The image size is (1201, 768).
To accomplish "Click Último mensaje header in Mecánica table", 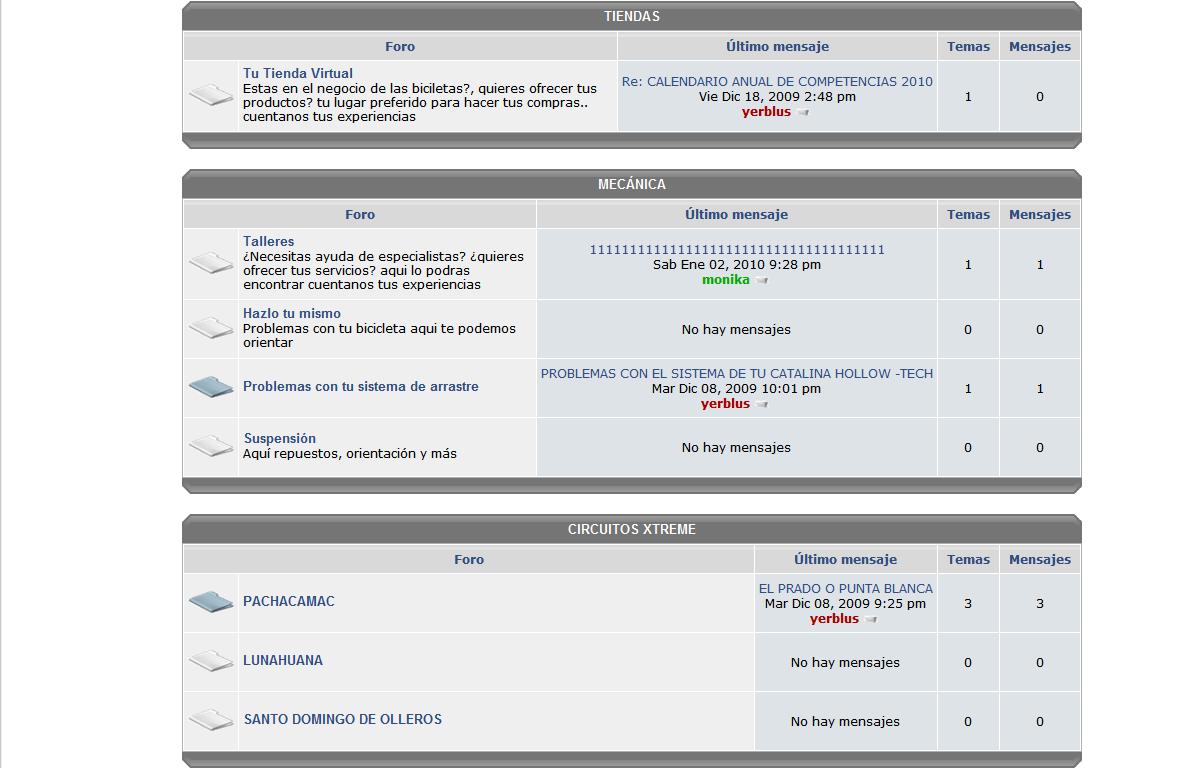I will click(737, 214).
